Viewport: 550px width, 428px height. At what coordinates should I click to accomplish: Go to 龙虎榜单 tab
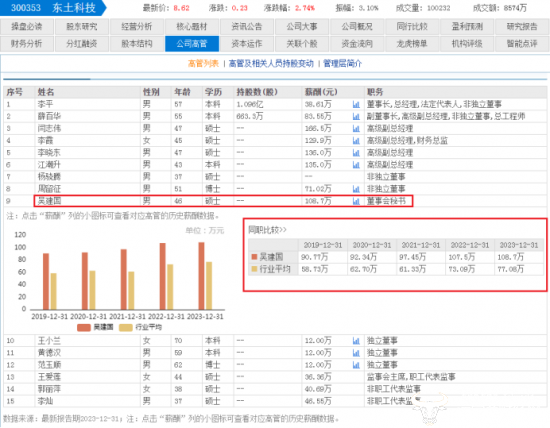pos(412,44)
